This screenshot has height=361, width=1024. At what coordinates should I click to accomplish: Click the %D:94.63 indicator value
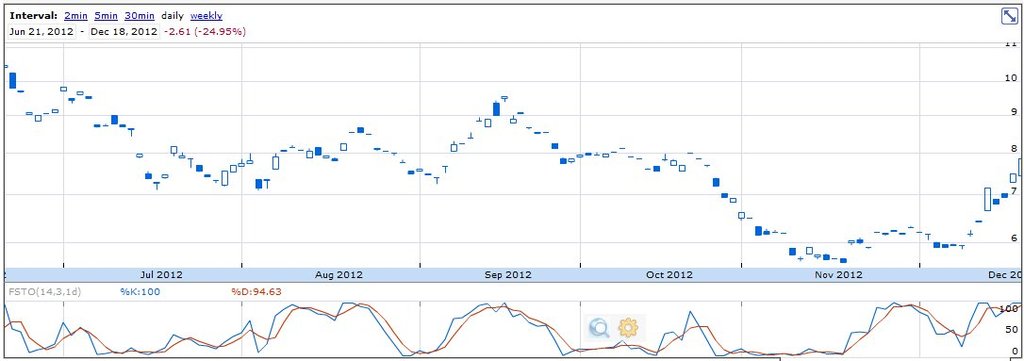(256, 292)
